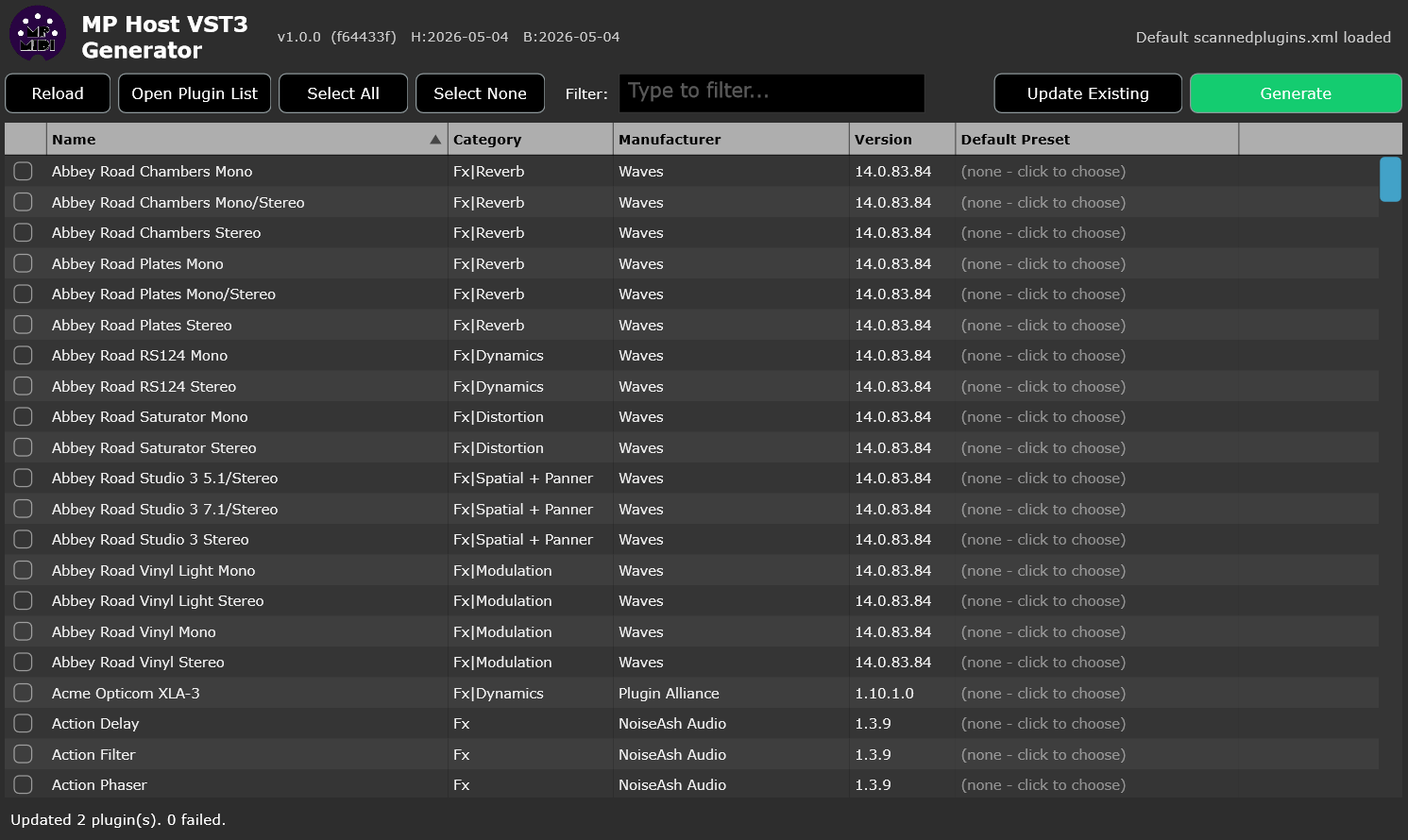
Task: Click the vertical scrollbar thumb
Action: coord(1390,179)
